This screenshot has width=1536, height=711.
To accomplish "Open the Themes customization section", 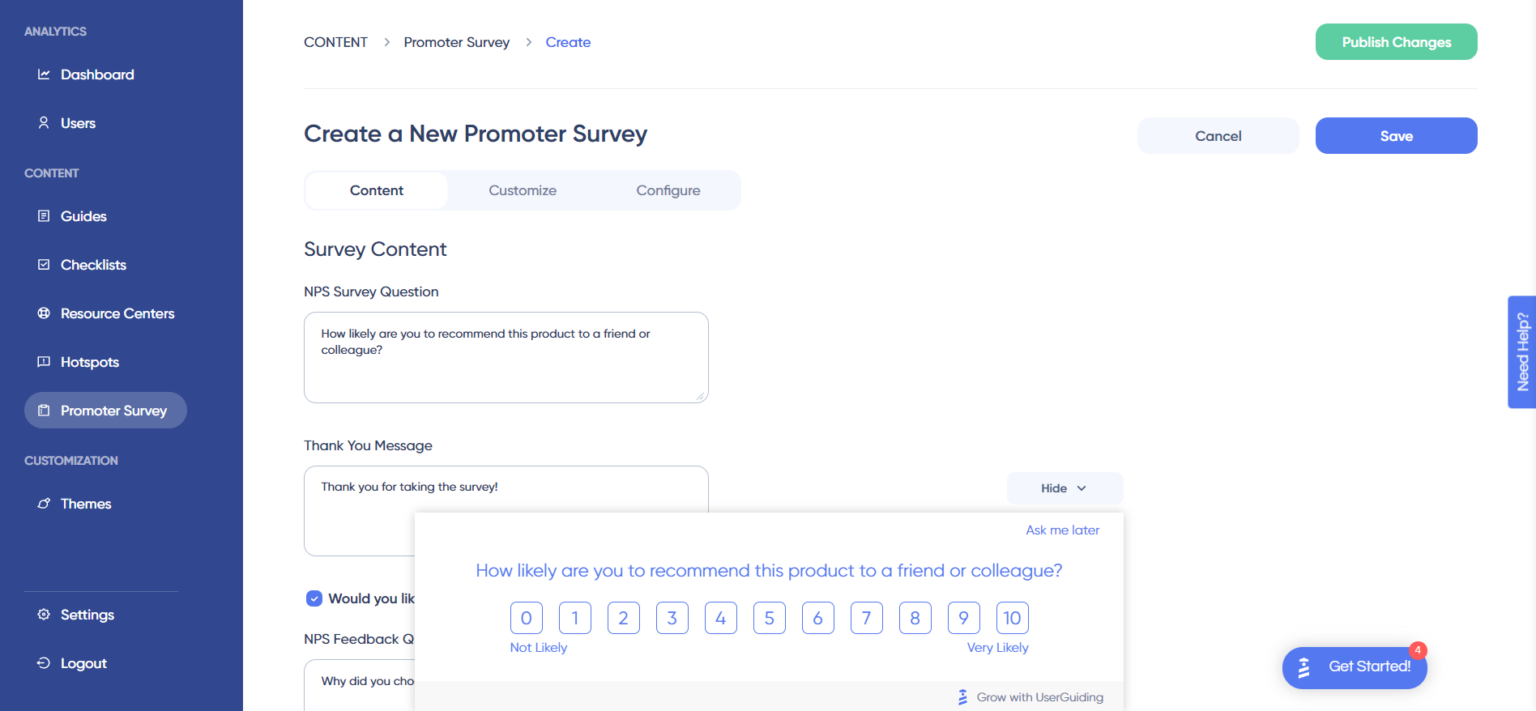I will pyautogui.click(x=85, y=503).
